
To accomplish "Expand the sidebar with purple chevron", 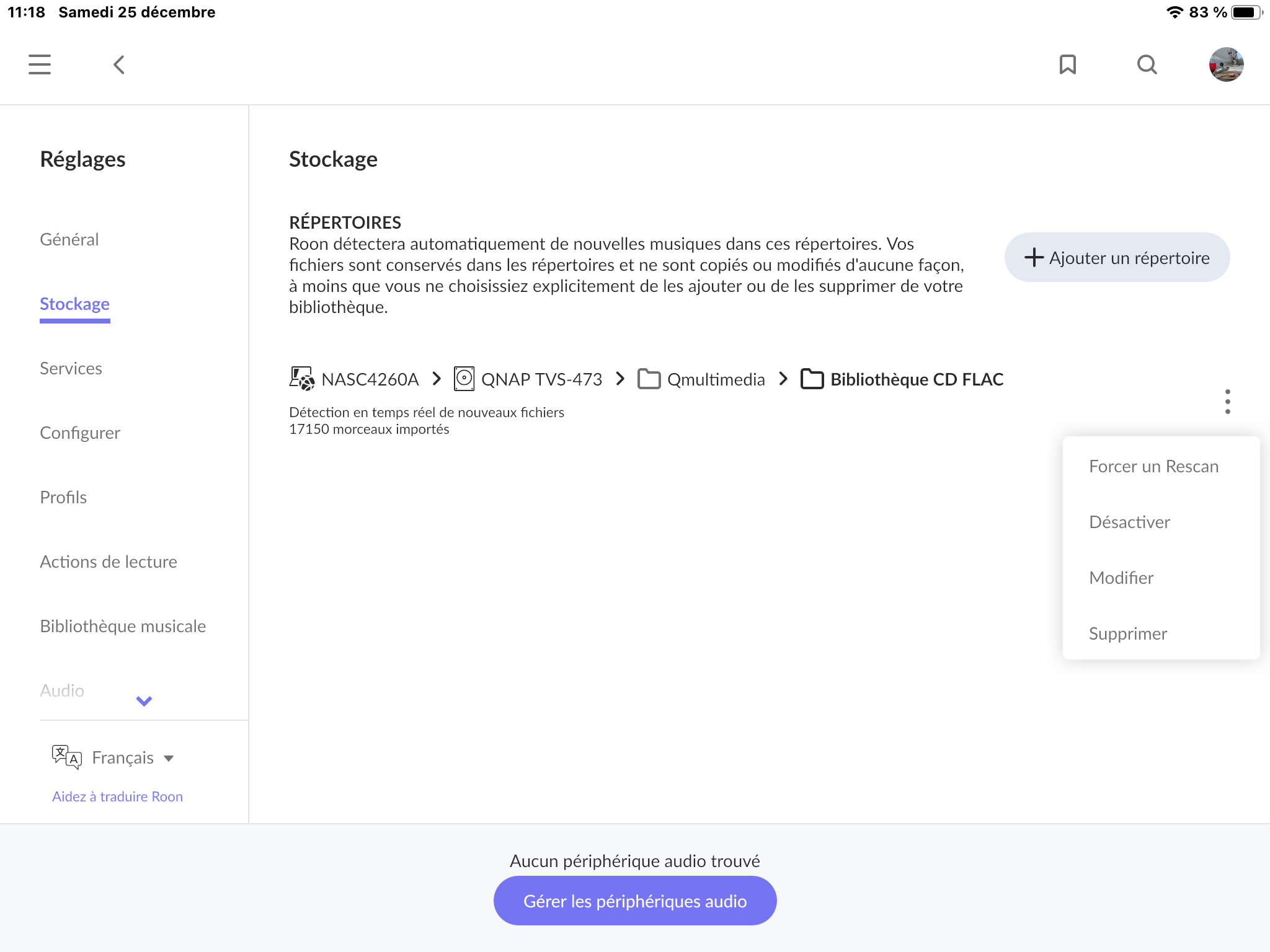I will click(144, 701).
